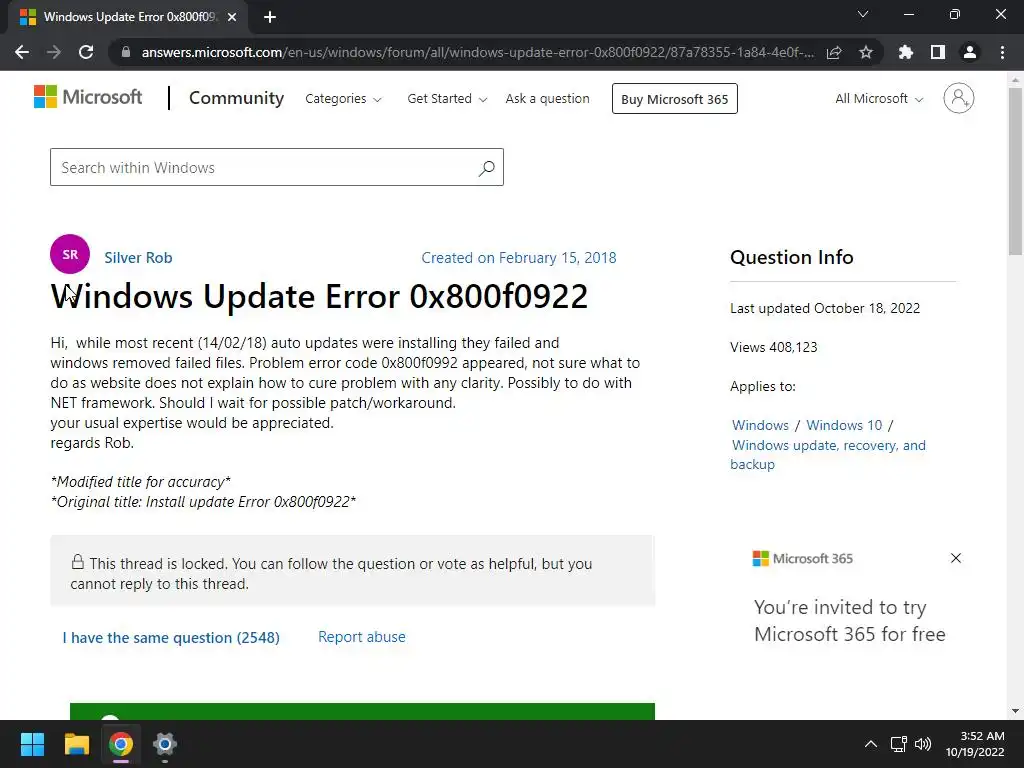Expand the Categories dropdown

click(x=344, y=99)
